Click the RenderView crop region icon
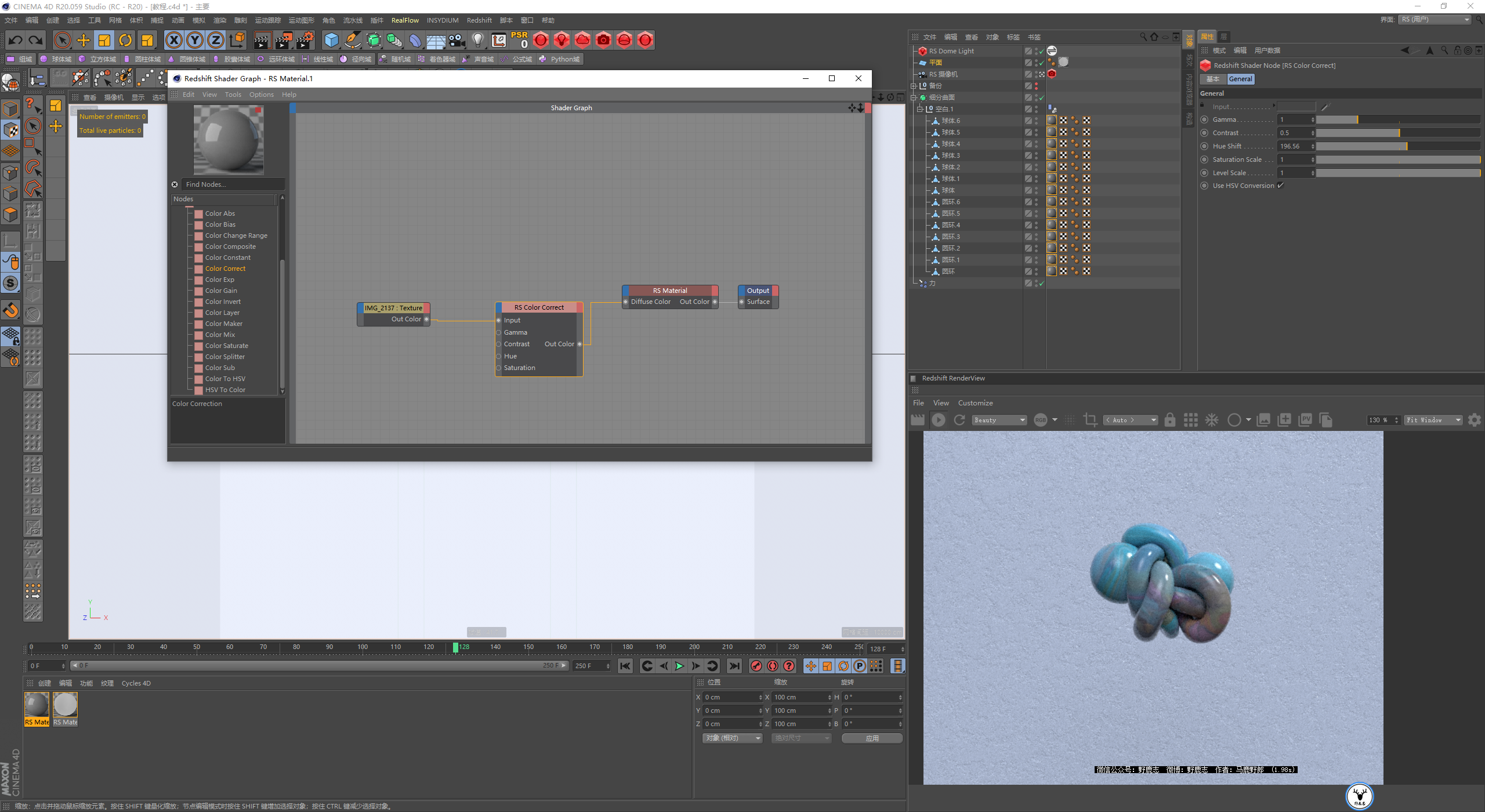The height and width of the screenshot is (812, 1485). (1090, 420)
